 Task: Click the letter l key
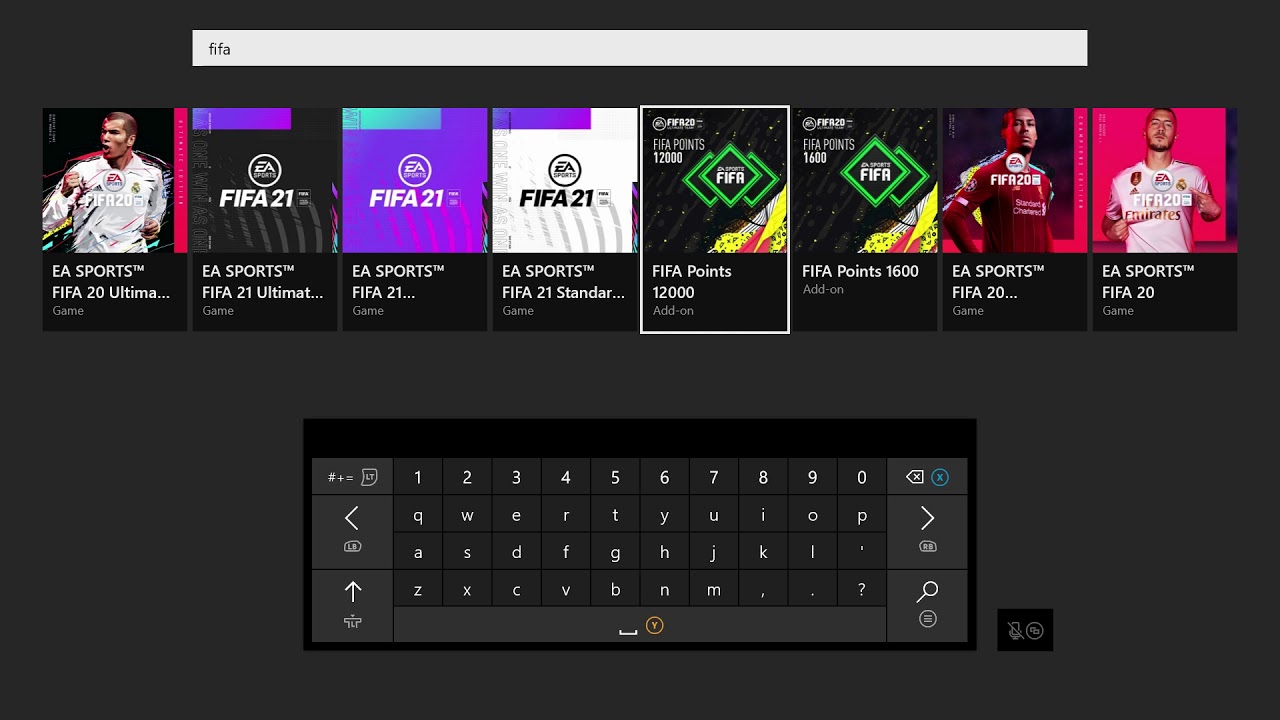tap(812, 552)
